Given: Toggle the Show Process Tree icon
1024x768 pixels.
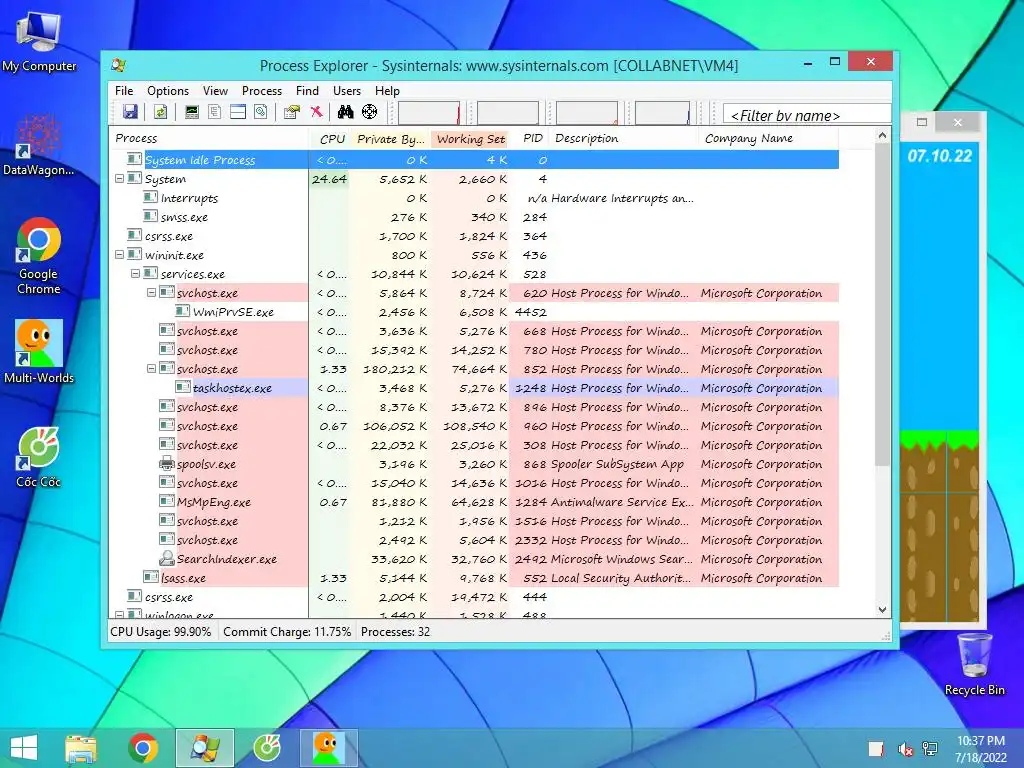Looking at the screenshot, I should click(x=214, y=112).
